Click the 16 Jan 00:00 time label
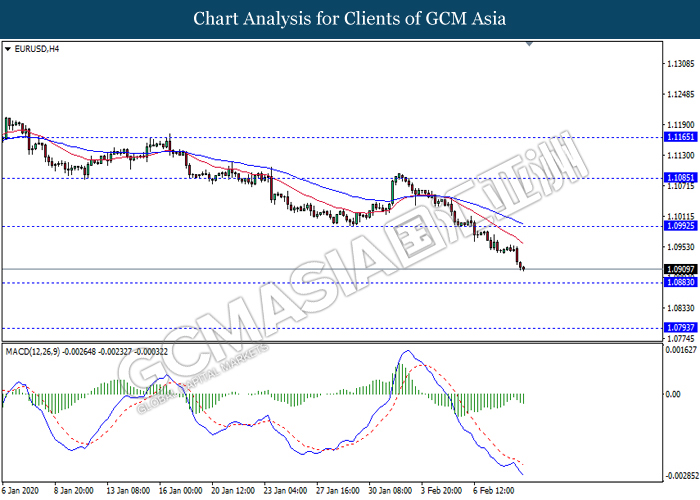700x500 pixels. [181, 491]
